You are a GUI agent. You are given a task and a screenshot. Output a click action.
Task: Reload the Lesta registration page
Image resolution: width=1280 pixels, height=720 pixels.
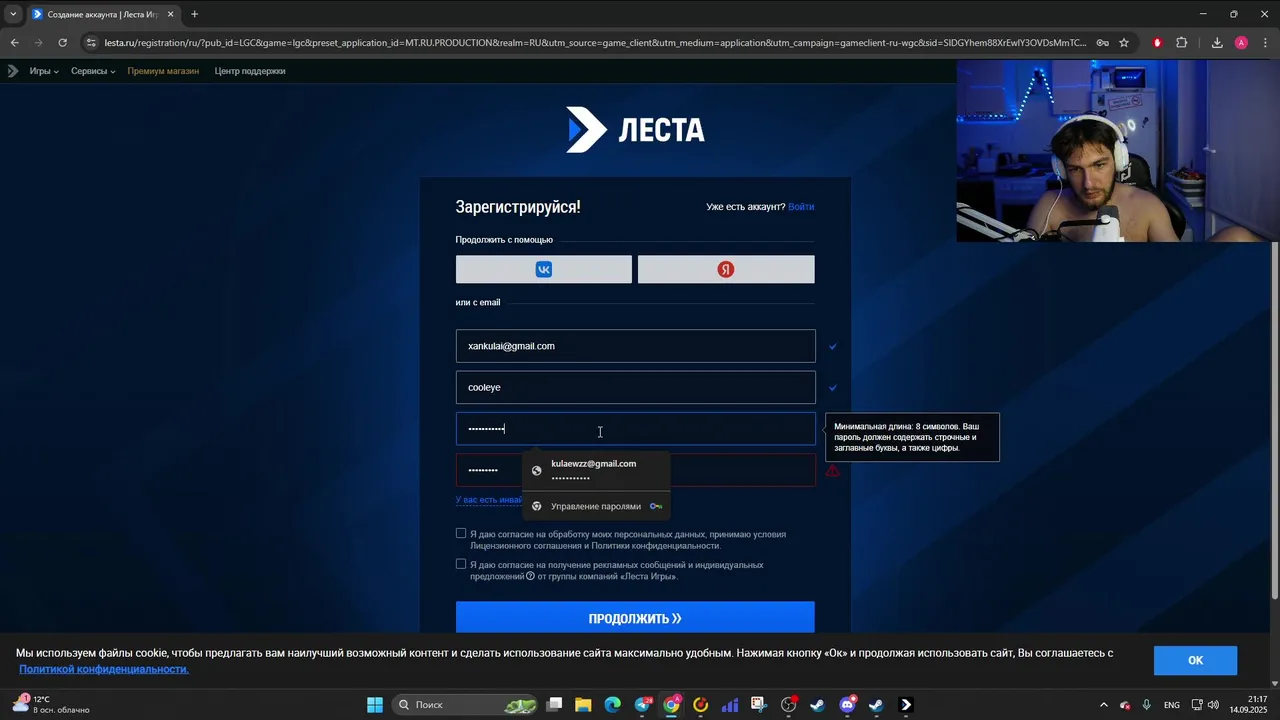click(62, 43)
